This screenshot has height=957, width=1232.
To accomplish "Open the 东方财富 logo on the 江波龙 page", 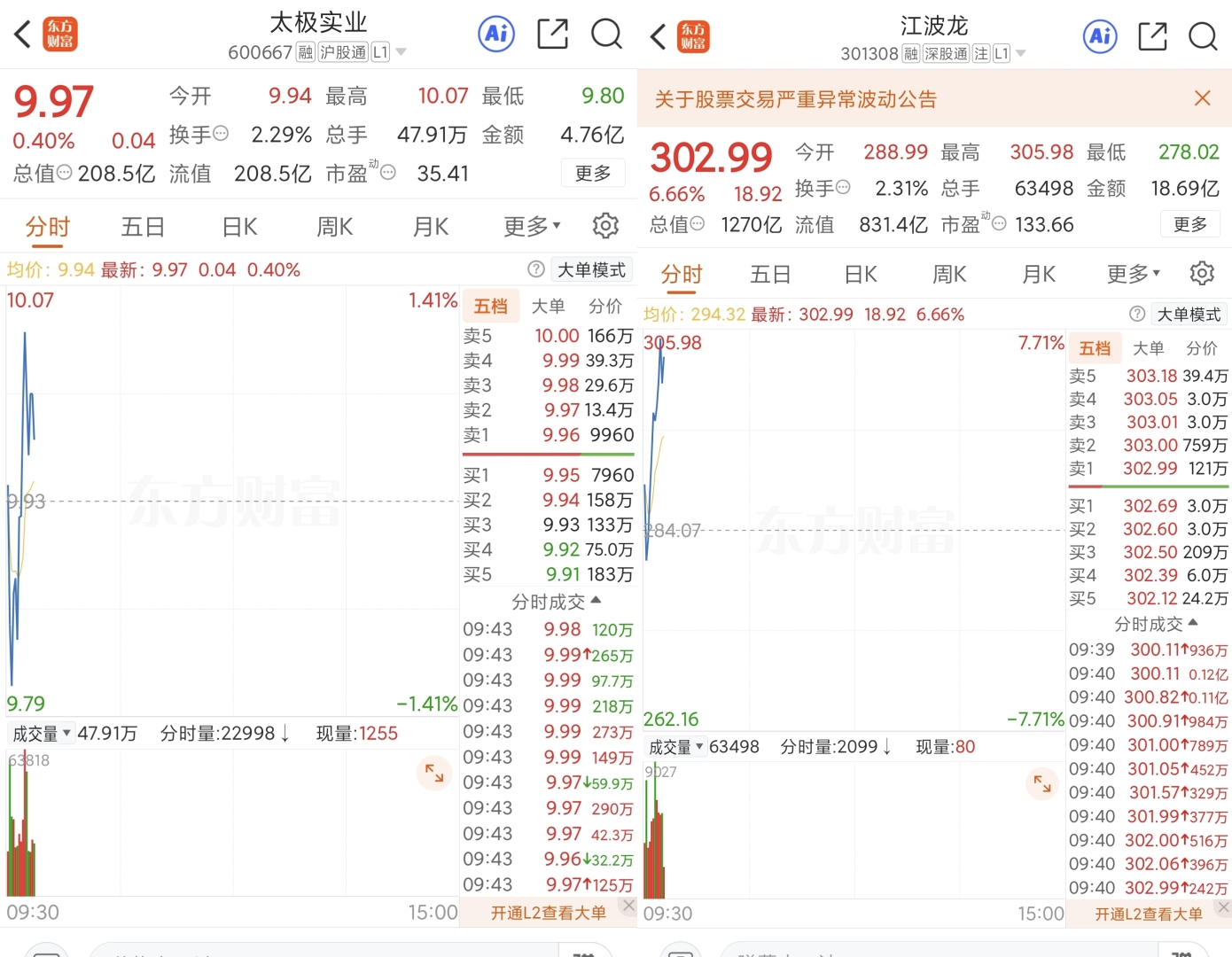I will tap(693, 36).
